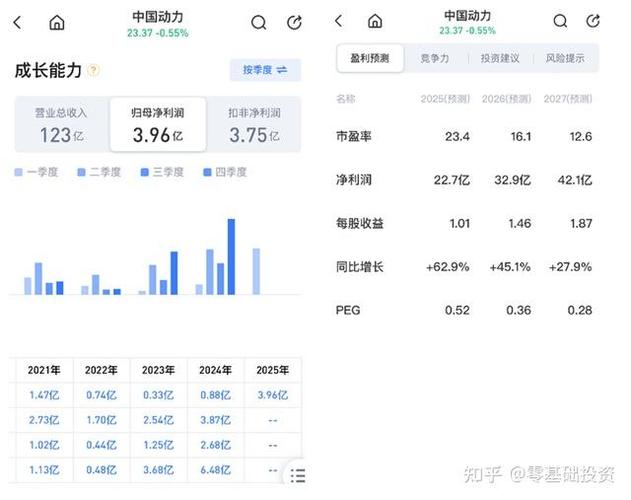Toggle the 按季度 view switch
This screenshot has height=500, width=631.
tap(265, 70)
